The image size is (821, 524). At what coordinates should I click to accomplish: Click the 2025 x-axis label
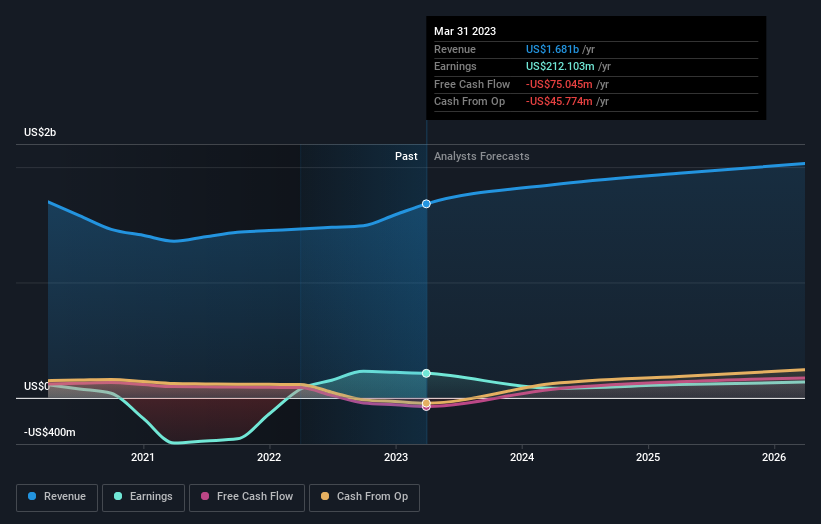click(x=648, y=458)
